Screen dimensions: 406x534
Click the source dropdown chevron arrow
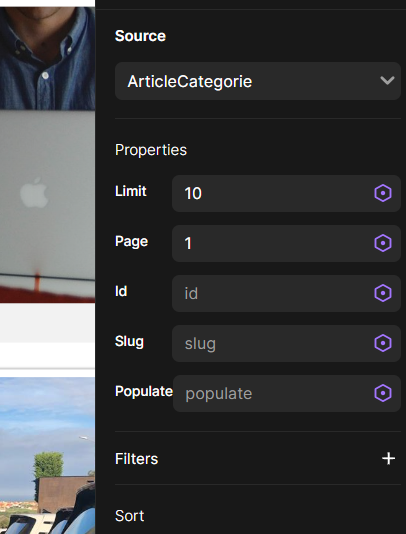pyautogui.click(x=387, y=81)
